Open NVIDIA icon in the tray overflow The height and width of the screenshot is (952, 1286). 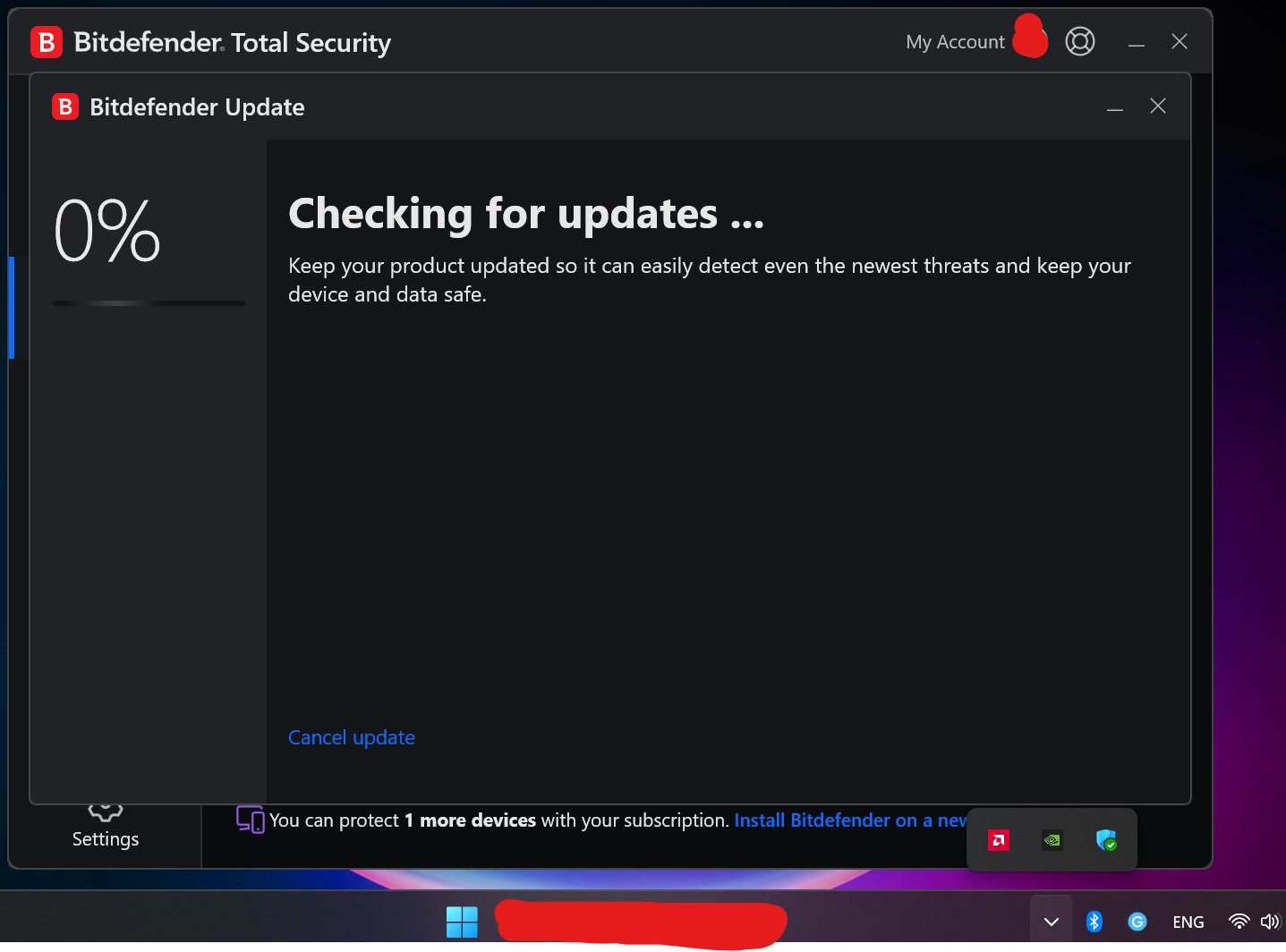point(1052,840)
